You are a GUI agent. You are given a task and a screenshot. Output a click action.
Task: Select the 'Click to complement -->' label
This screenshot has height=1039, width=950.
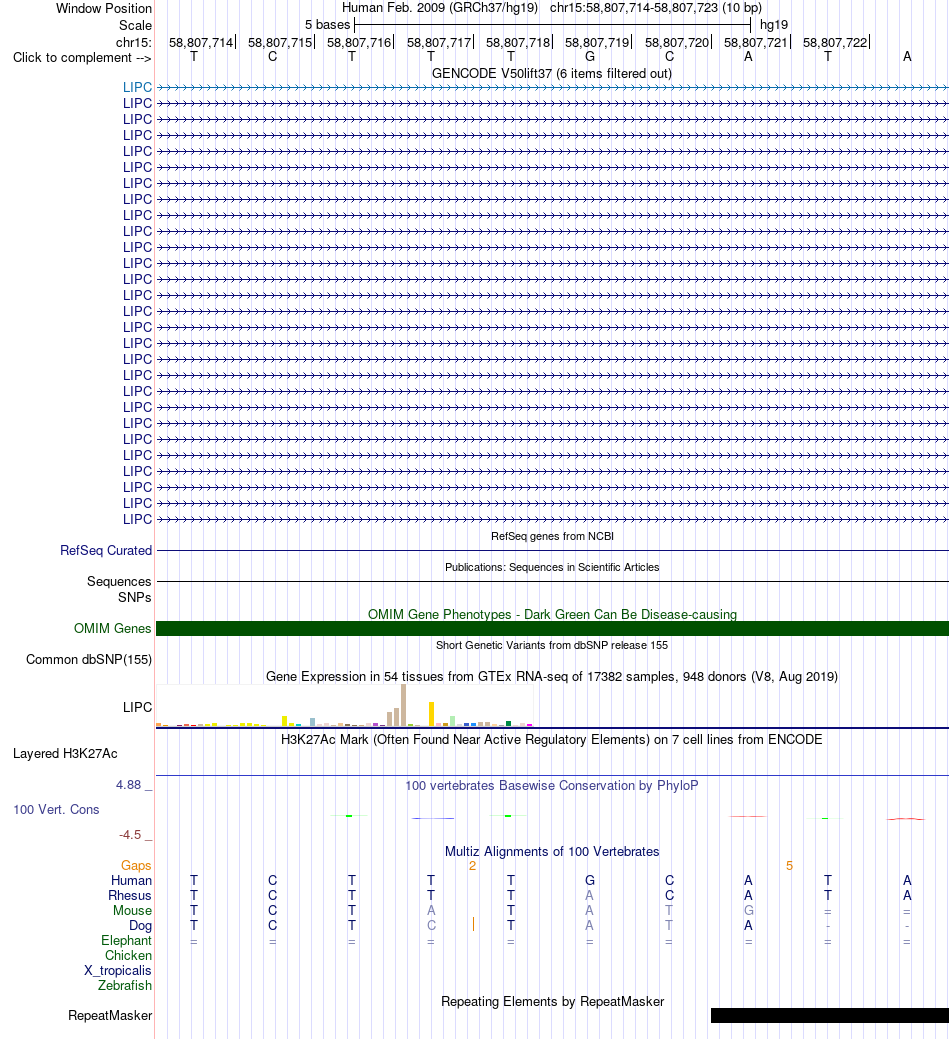tap(82, 58)
